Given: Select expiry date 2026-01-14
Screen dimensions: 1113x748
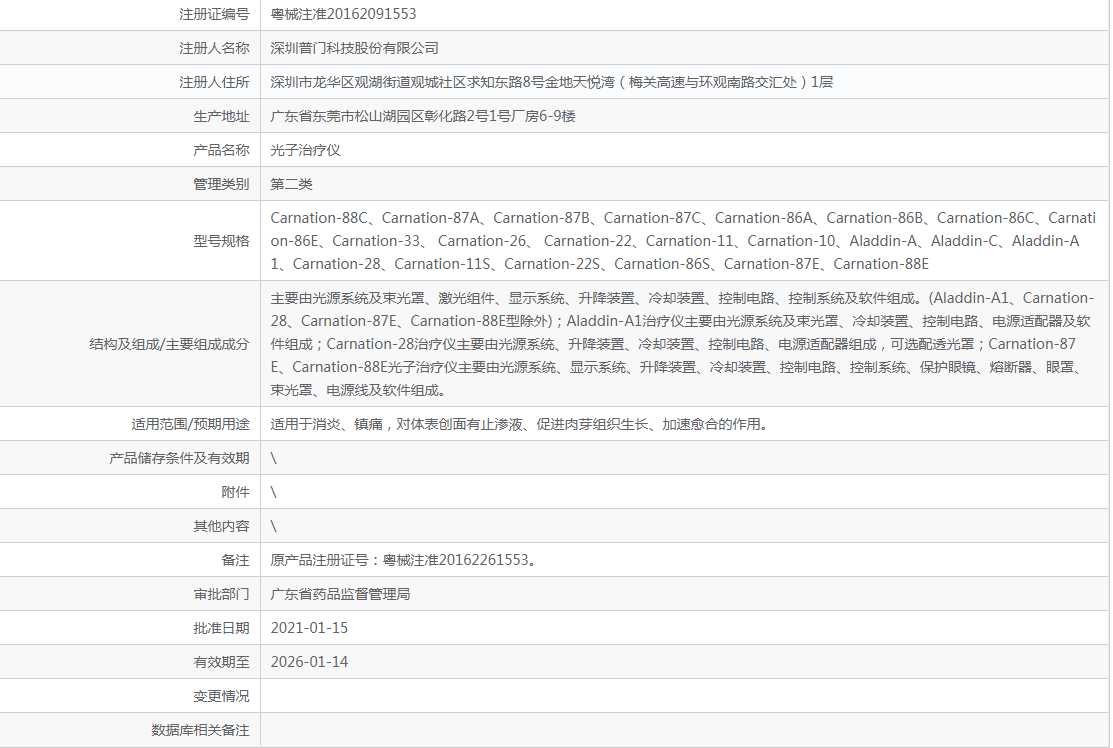Looking at the screenshot, I should pos(309,662).
